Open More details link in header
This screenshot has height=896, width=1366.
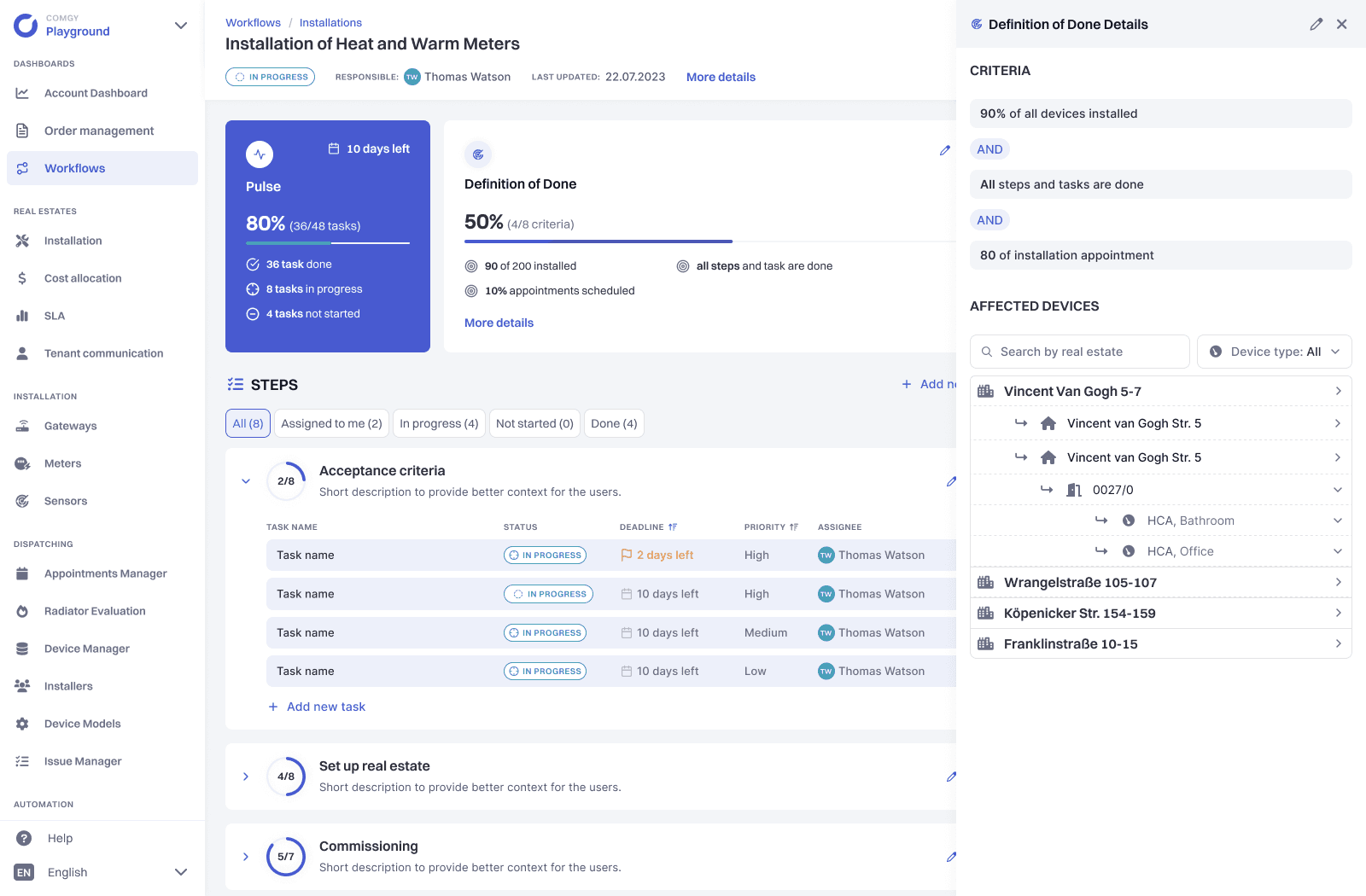pyautogui.click(x=721, y=77)
